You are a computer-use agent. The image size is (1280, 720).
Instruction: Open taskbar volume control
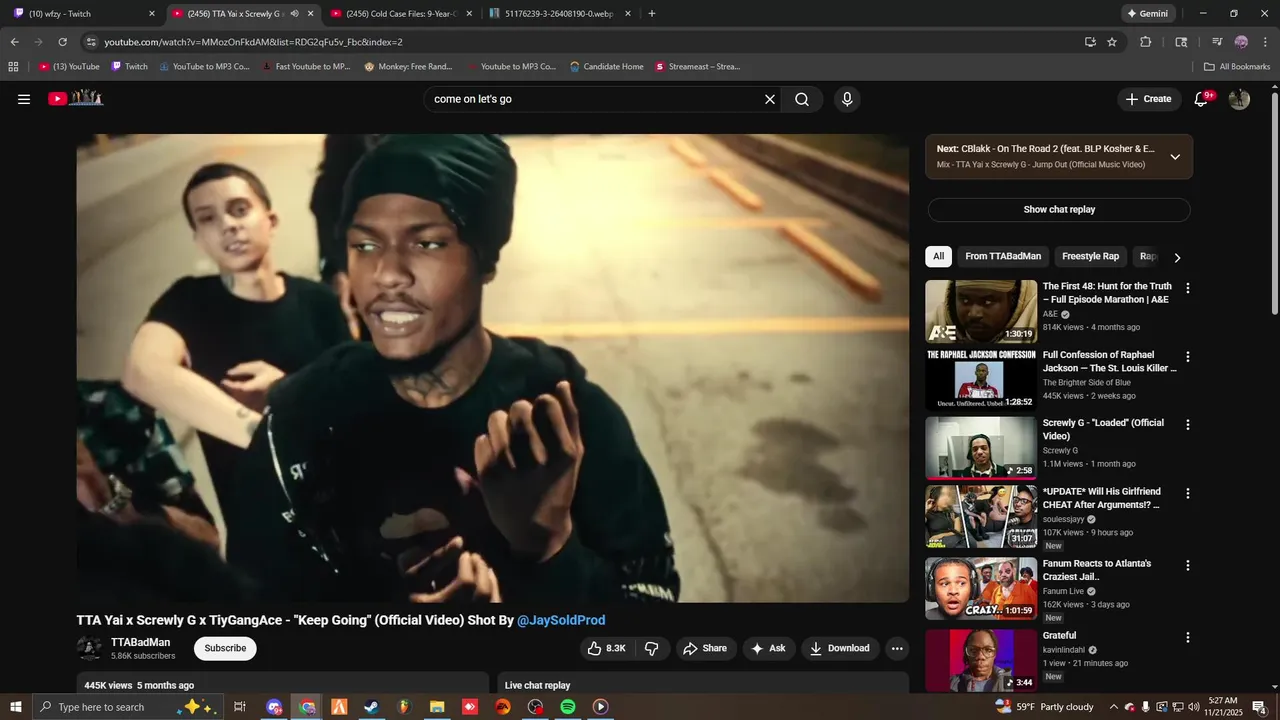[1194, 707]
